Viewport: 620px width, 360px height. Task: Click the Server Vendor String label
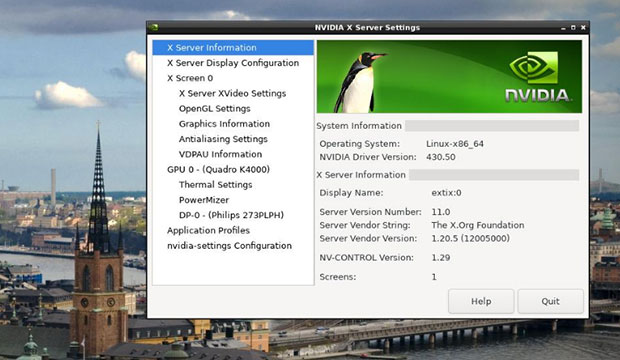coord(365,225)
